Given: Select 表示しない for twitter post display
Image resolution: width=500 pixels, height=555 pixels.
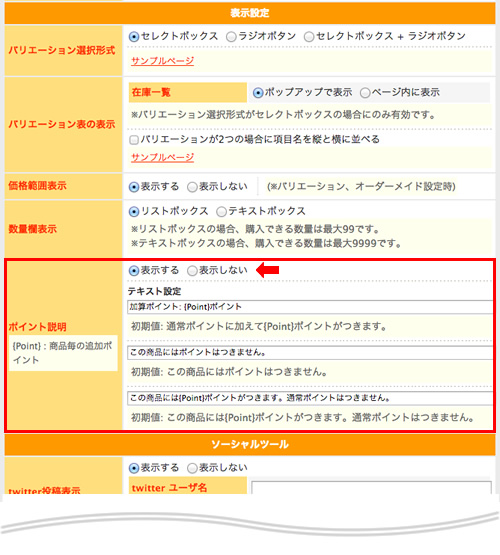Looking at the screenshot, I should tap(192, 468).
